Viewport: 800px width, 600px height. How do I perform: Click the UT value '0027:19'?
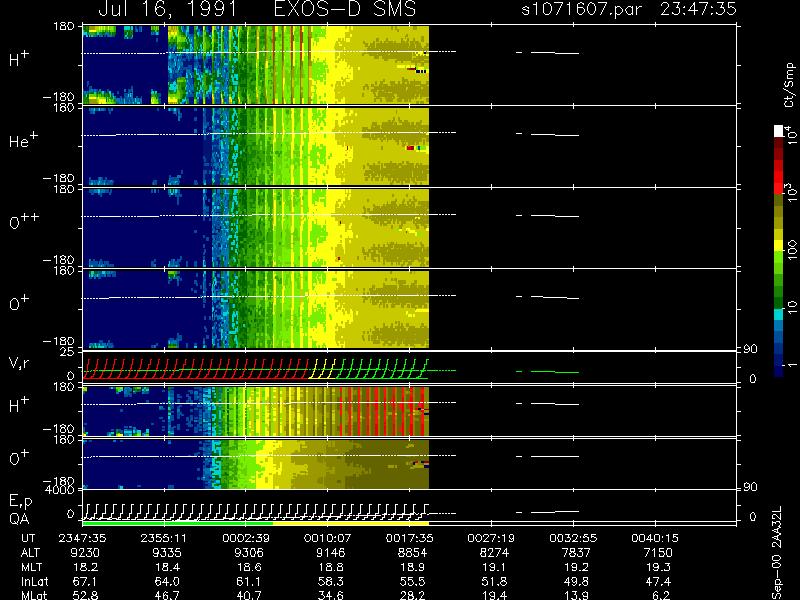point(491,538)
